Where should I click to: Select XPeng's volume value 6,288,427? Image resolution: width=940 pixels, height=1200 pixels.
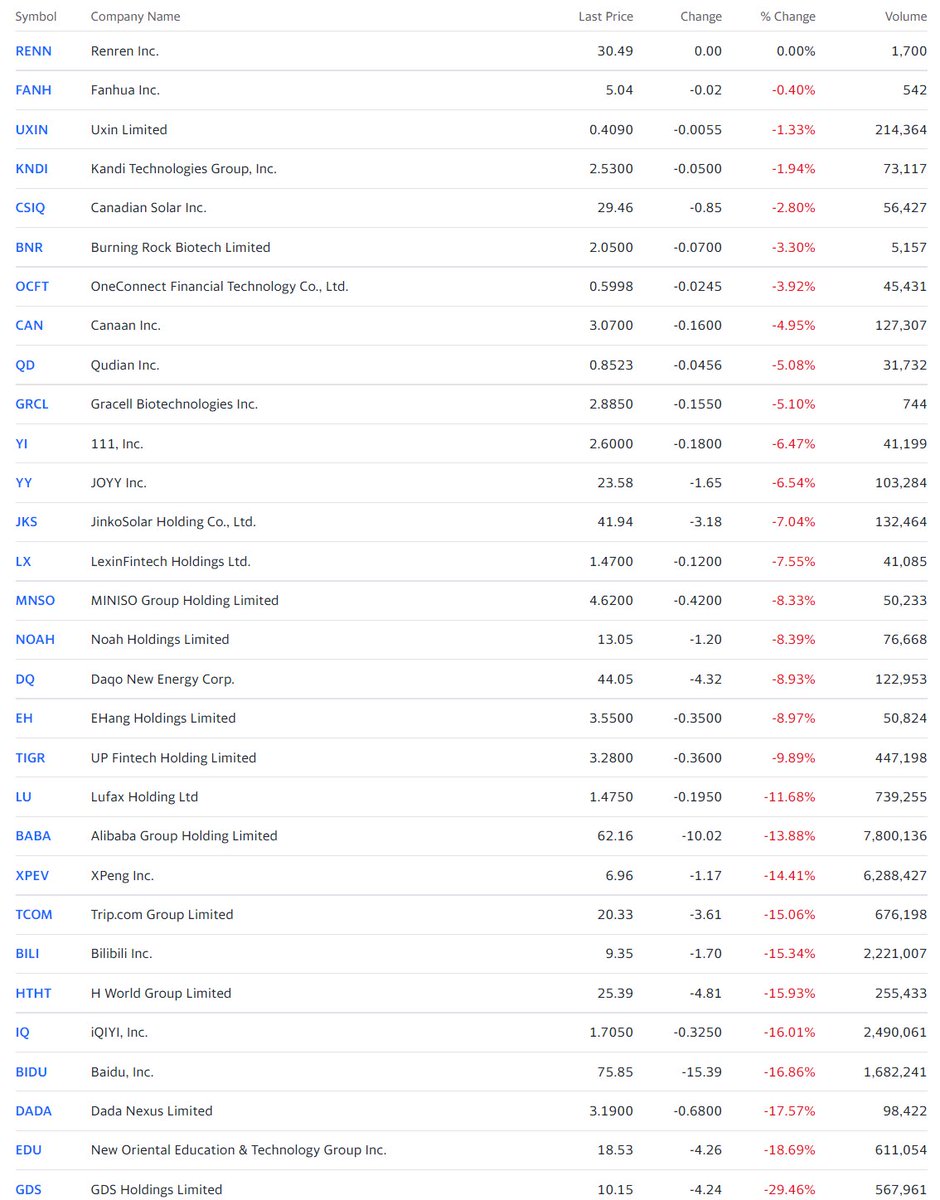click(895, 875)
